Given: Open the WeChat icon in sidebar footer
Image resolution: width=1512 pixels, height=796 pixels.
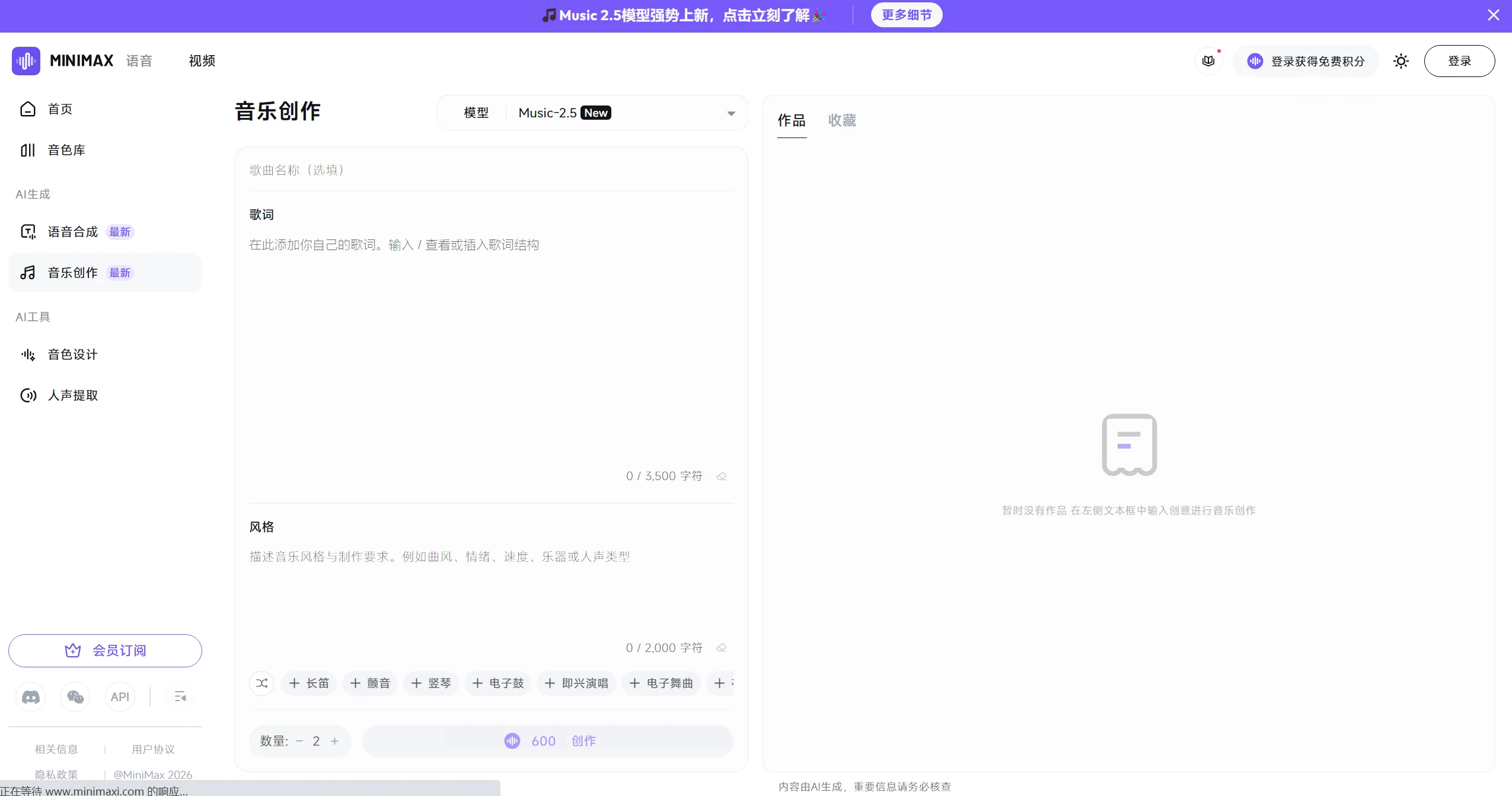Looking at the screenshot, I should [75, 696].
